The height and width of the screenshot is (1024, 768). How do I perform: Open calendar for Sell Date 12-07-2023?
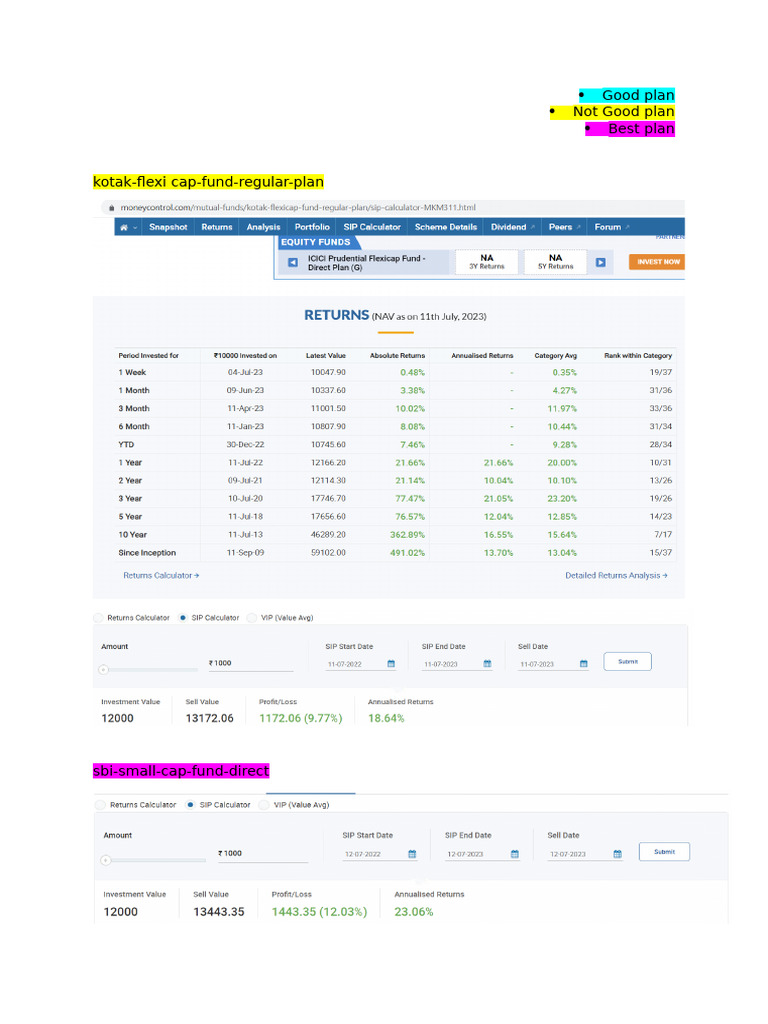pos(618,854)
